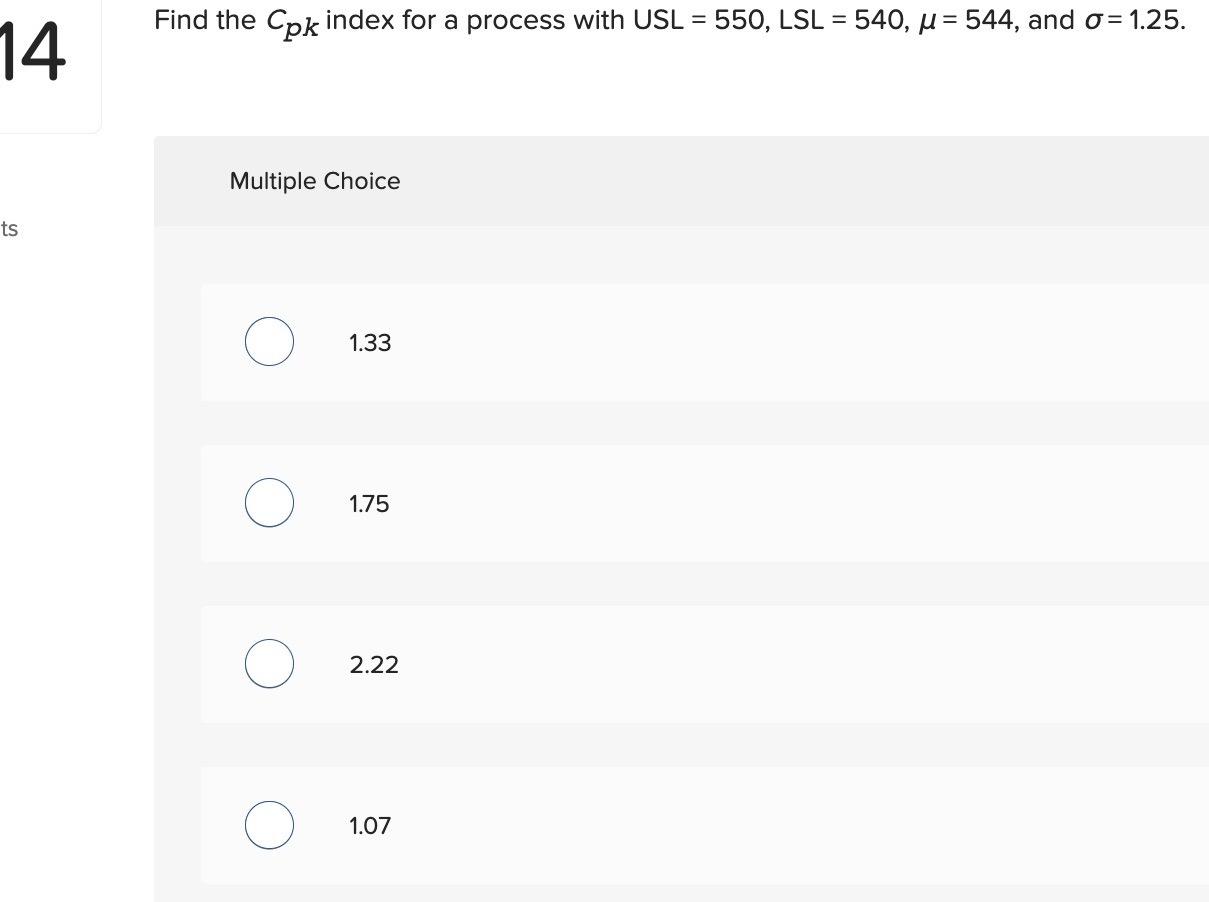The width and height of the screenshot is (1209, 902).
Task: Choose 2.22 as your answer
Action: 373,664
